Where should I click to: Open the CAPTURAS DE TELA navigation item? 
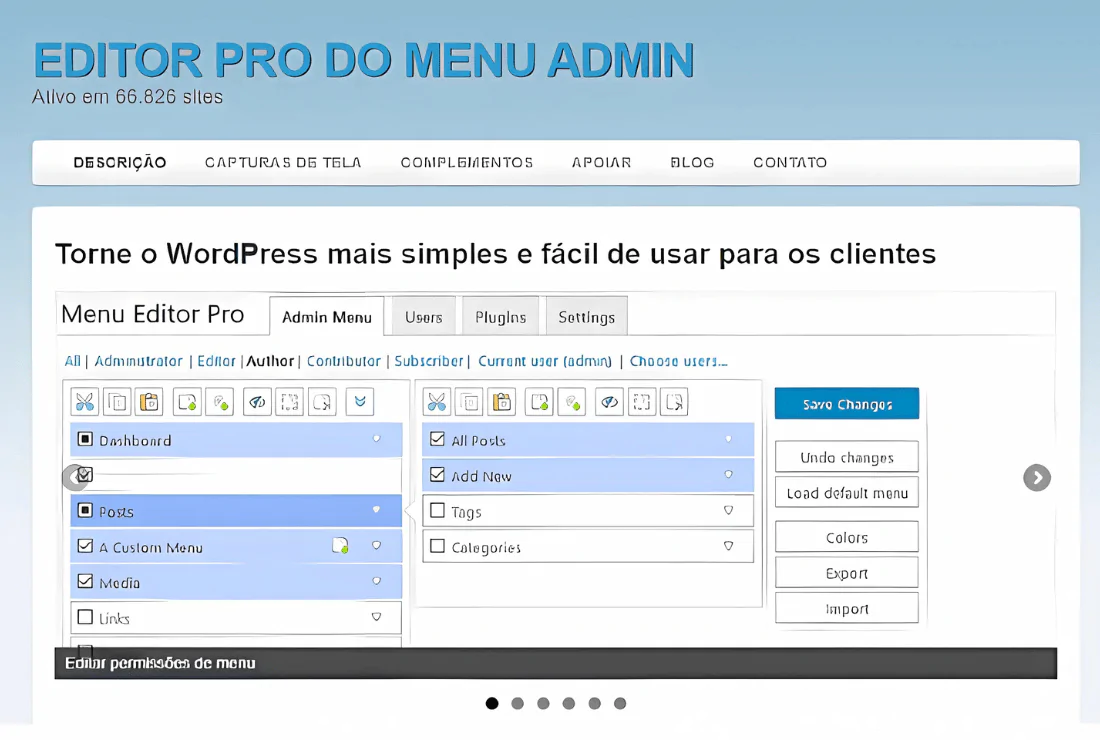pos(283,163)
